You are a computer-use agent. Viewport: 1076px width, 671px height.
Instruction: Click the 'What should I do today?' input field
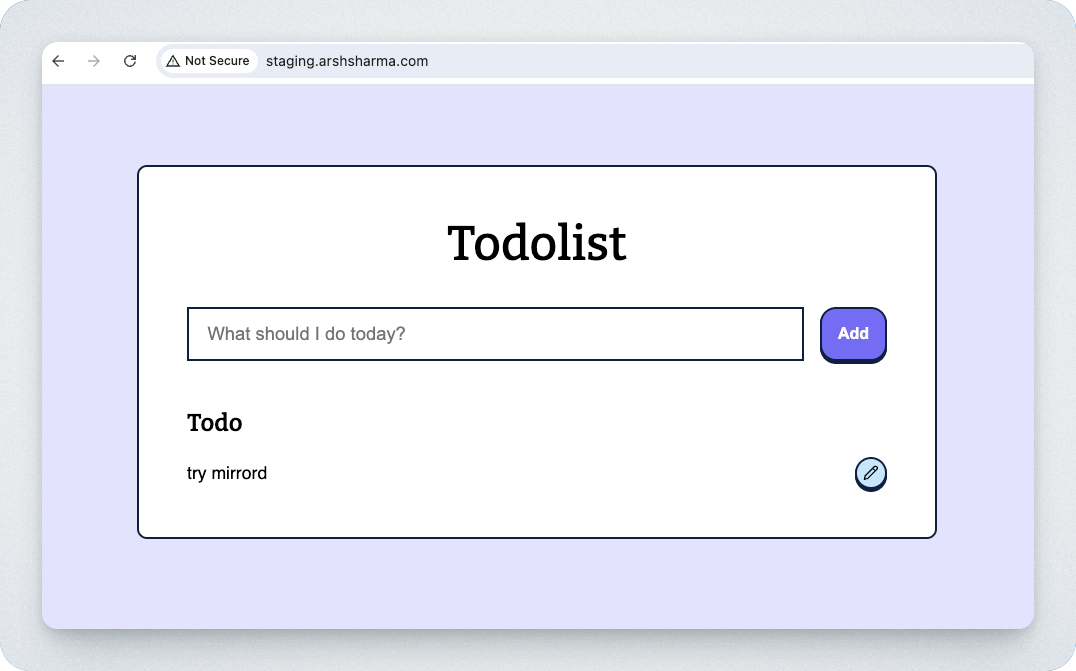click(x=495, y=334)
